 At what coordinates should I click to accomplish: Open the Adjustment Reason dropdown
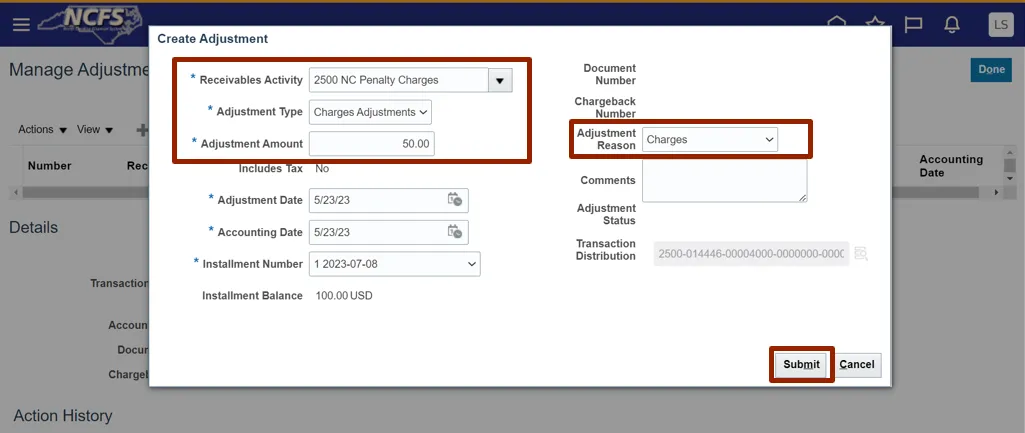coord(710,139)
